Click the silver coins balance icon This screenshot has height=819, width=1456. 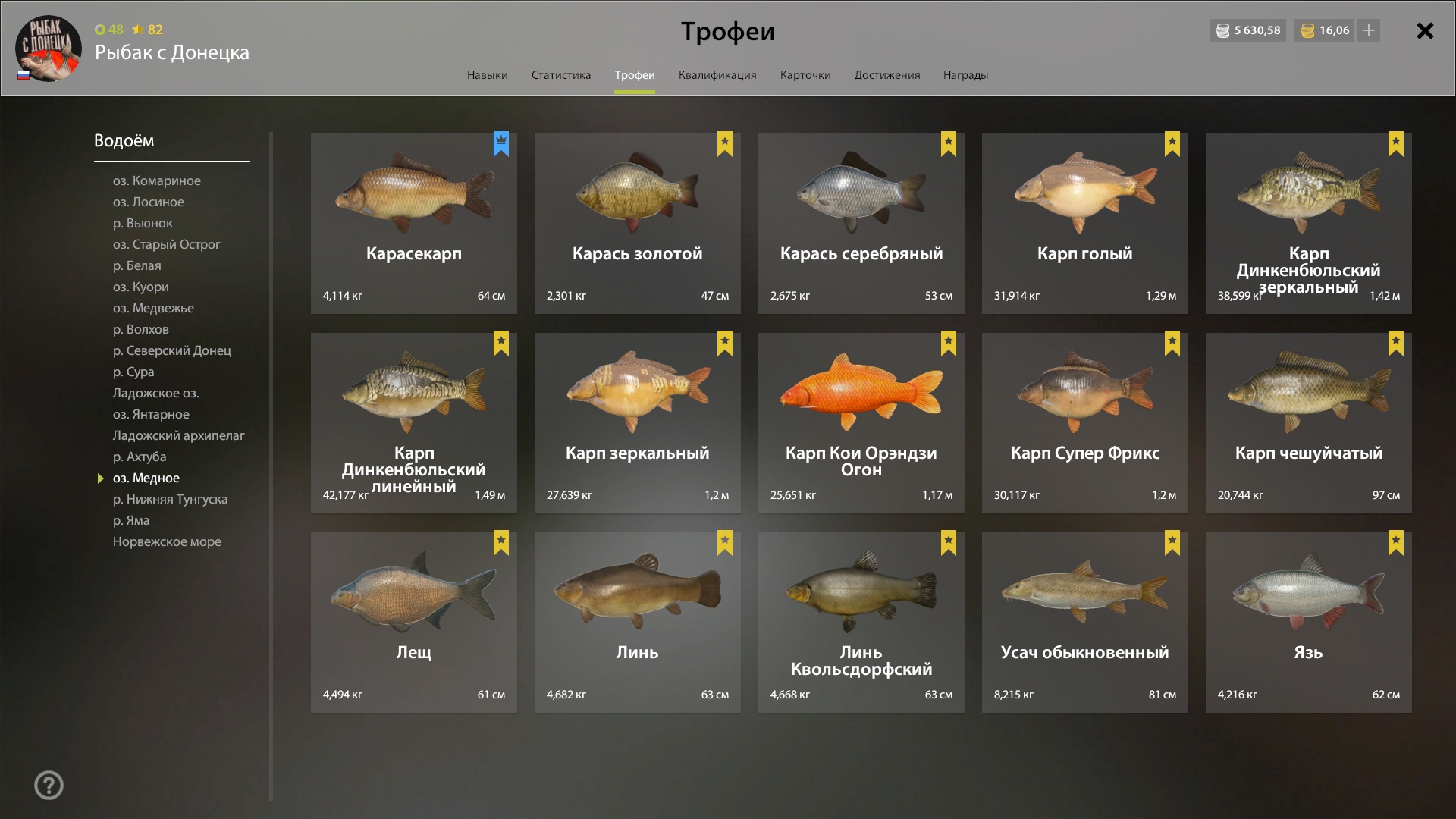point(1222,30)
